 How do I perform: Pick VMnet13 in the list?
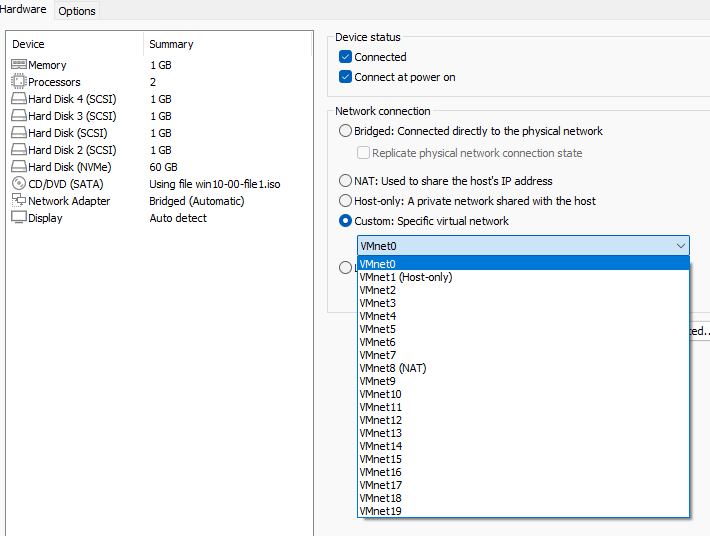[523, 433]
